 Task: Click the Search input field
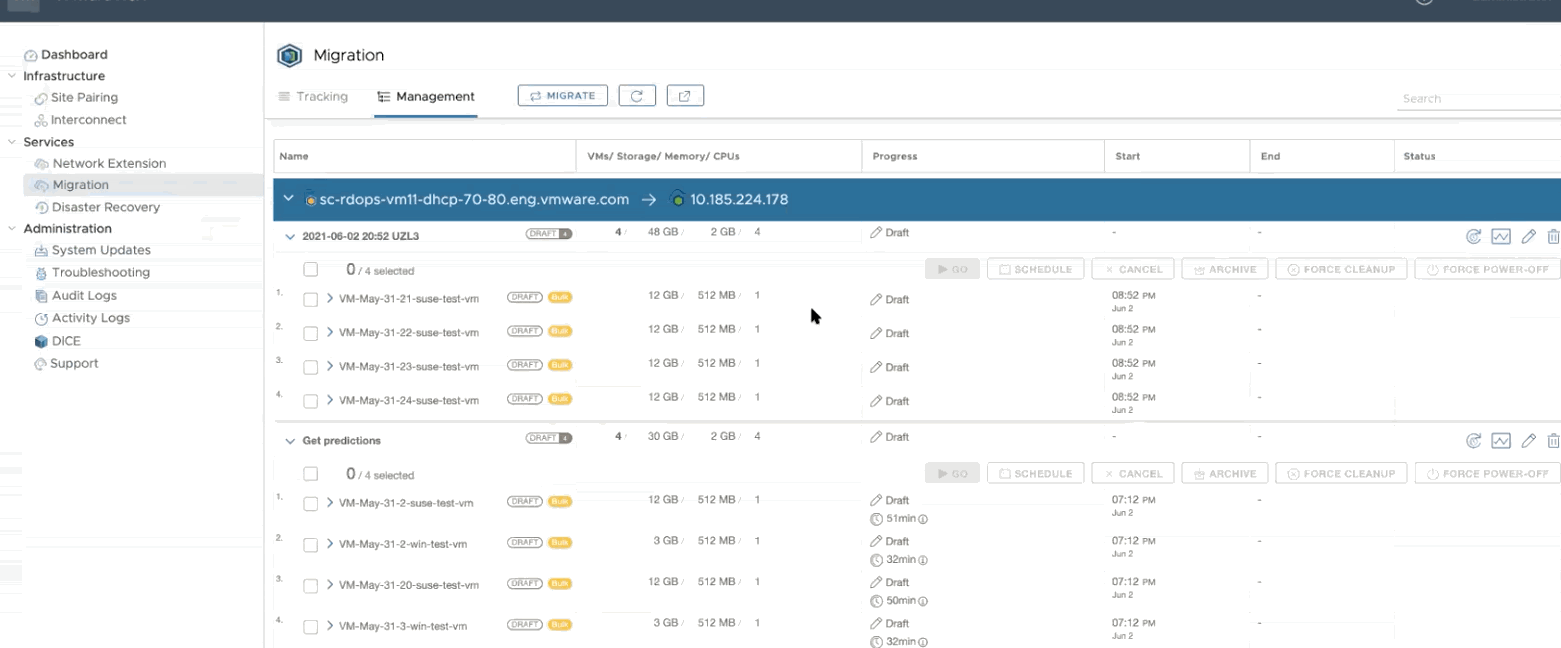(x=1478, y=99)
